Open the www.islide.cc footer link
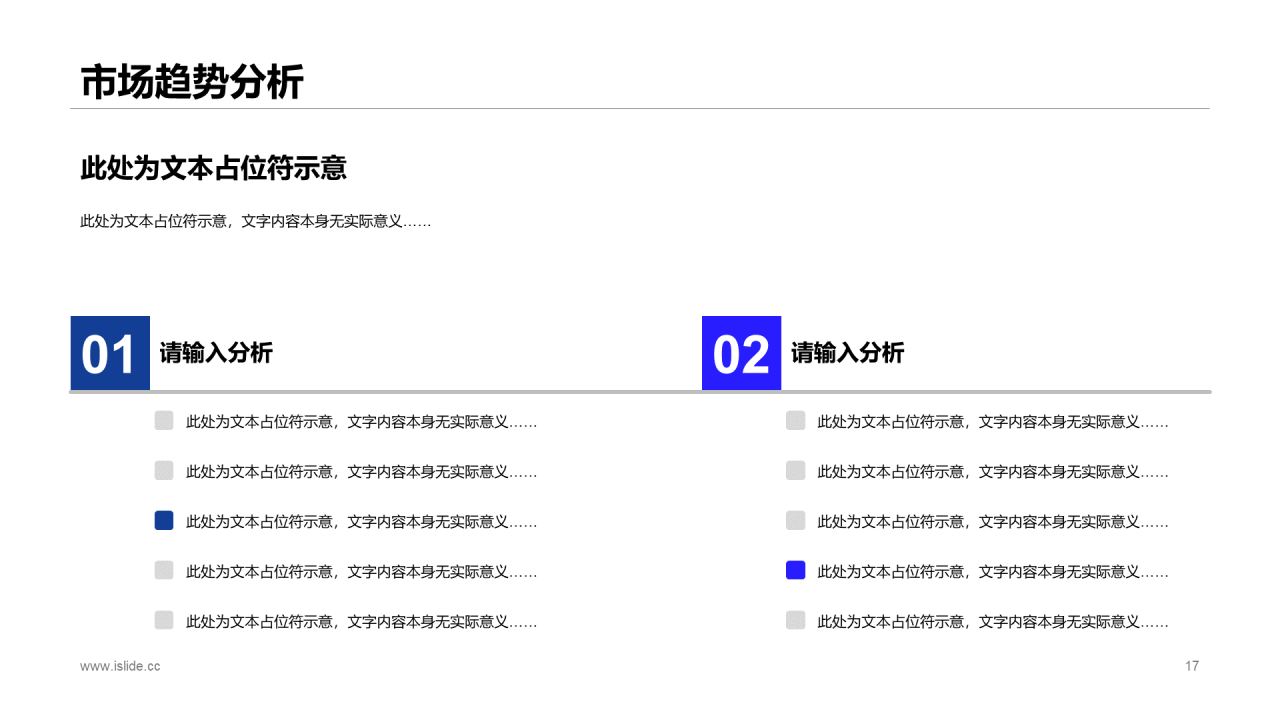 click(x=120, y=666)
